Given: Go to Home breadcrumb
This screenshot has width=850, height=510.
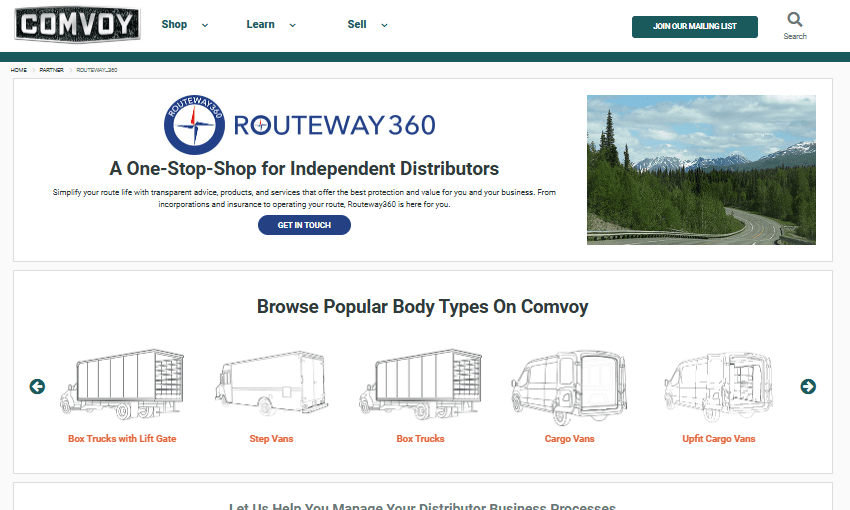Looking at the screenshot, I should tap(18, 70).
